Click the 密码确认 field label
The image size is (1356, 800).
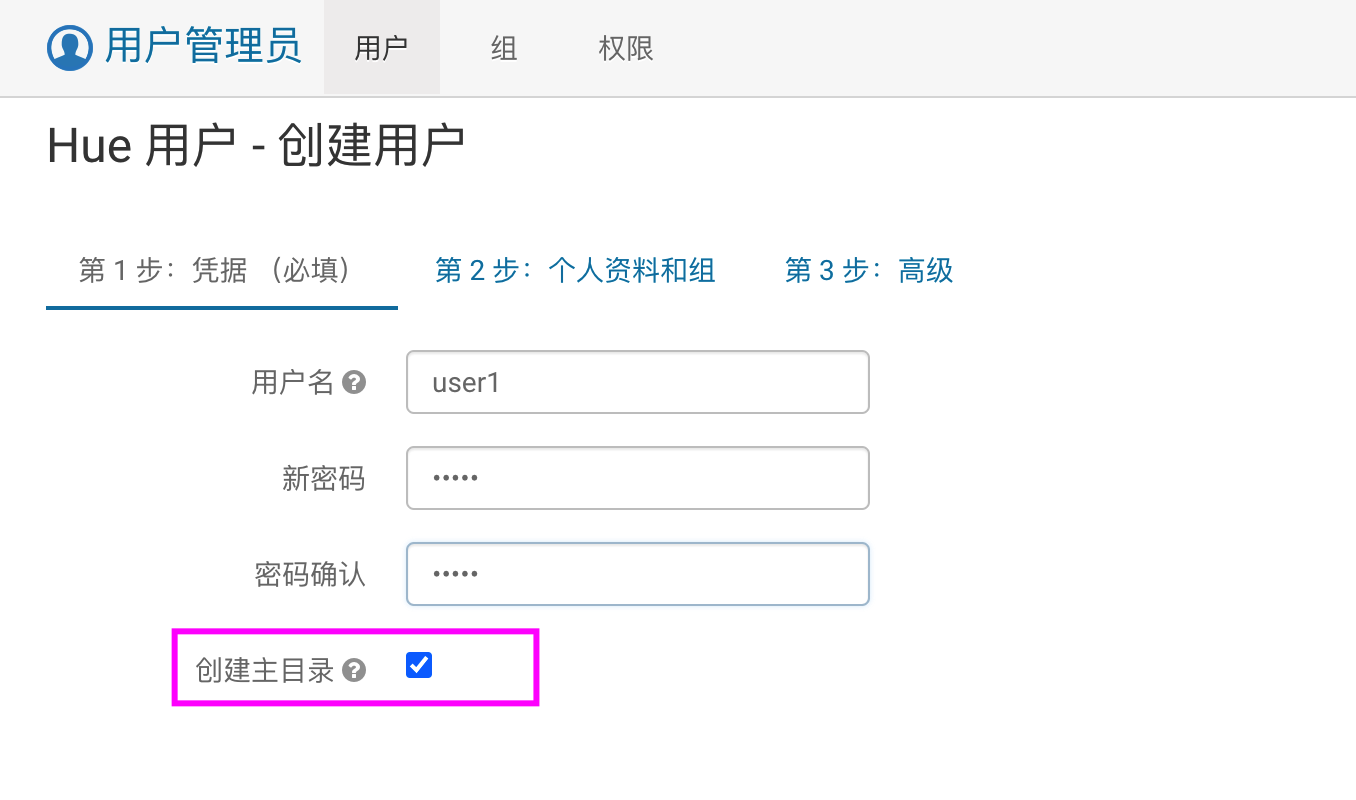click(x=310, y=574)
